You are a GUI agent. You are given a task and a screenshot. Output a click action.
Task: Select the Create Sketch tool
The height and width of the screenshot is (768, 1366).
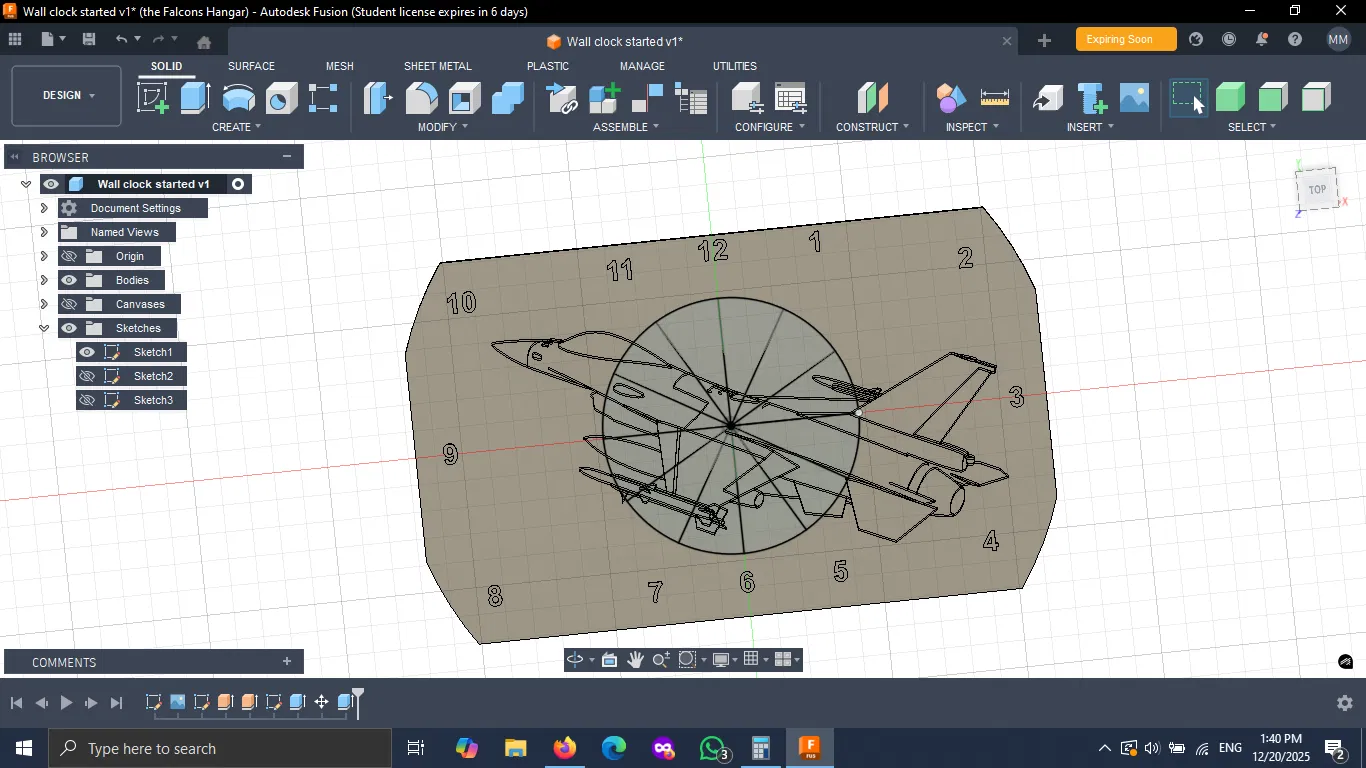point(153,98)
